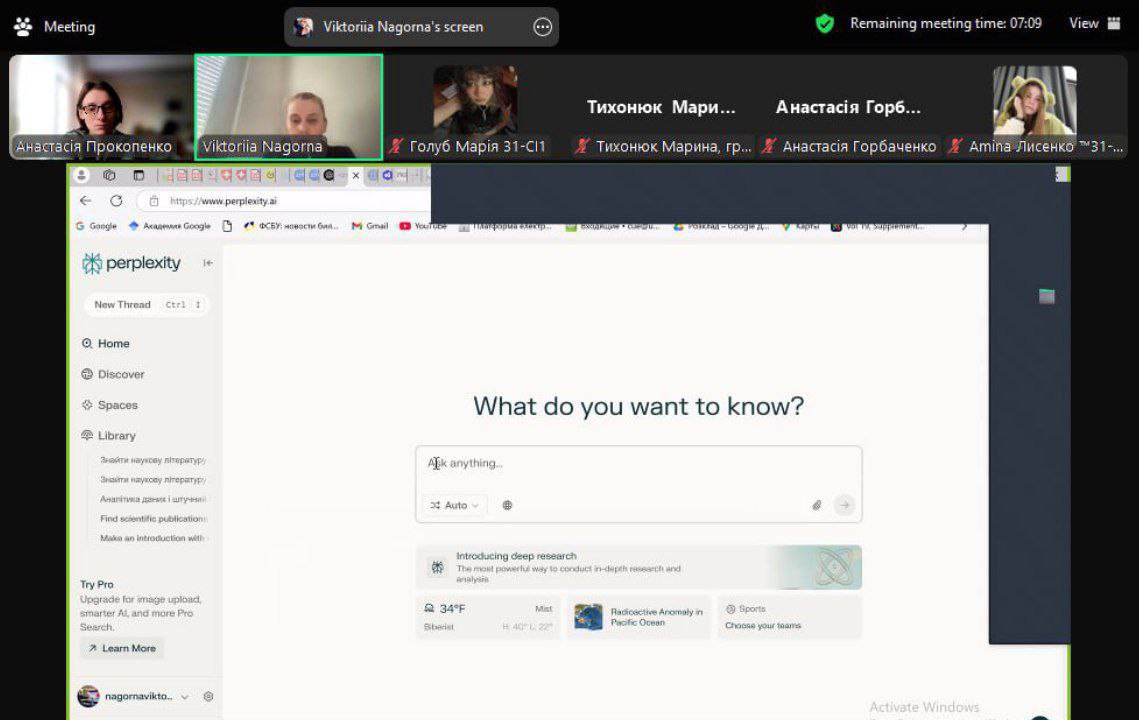Open Library in the sidebar
The width and height of the screenshot is (1139, 720).
pyautogui.click(x=116, y=435)
